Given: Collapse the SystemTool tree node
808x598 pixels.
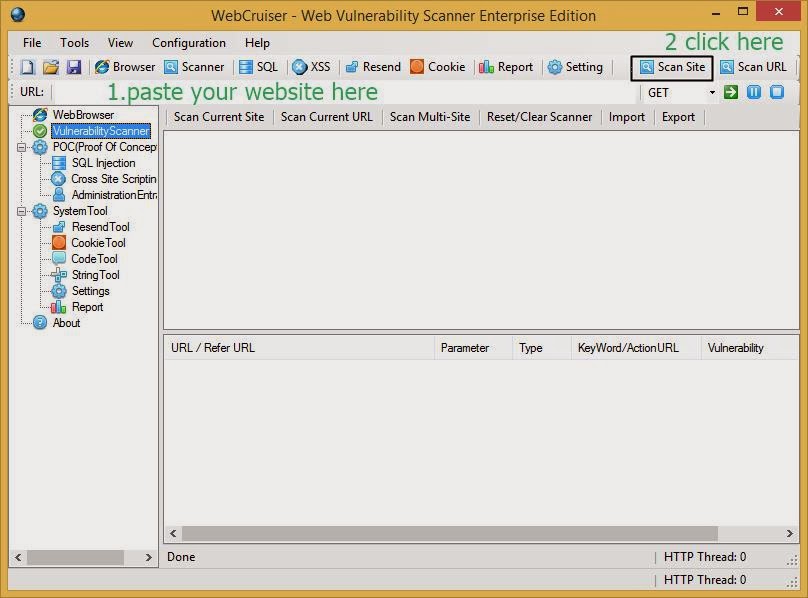Looking at the screenshot, I should pos(22,211).
